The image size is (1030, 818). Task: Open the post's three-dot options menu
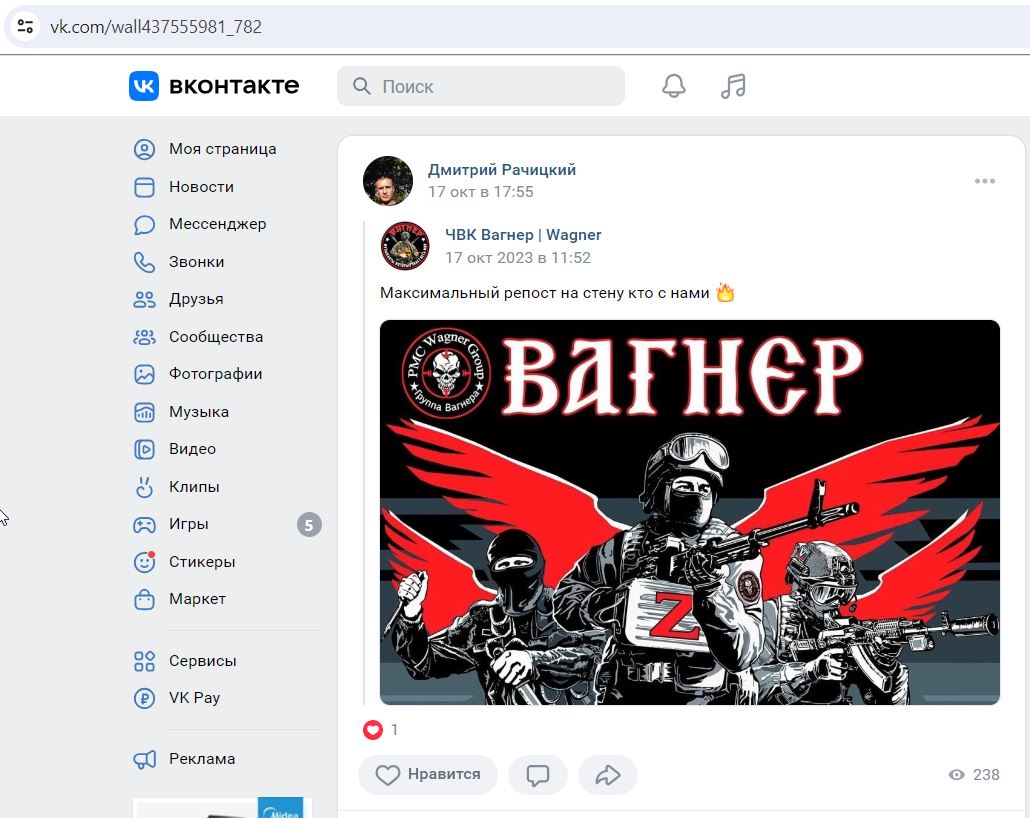tap(985, 181)
